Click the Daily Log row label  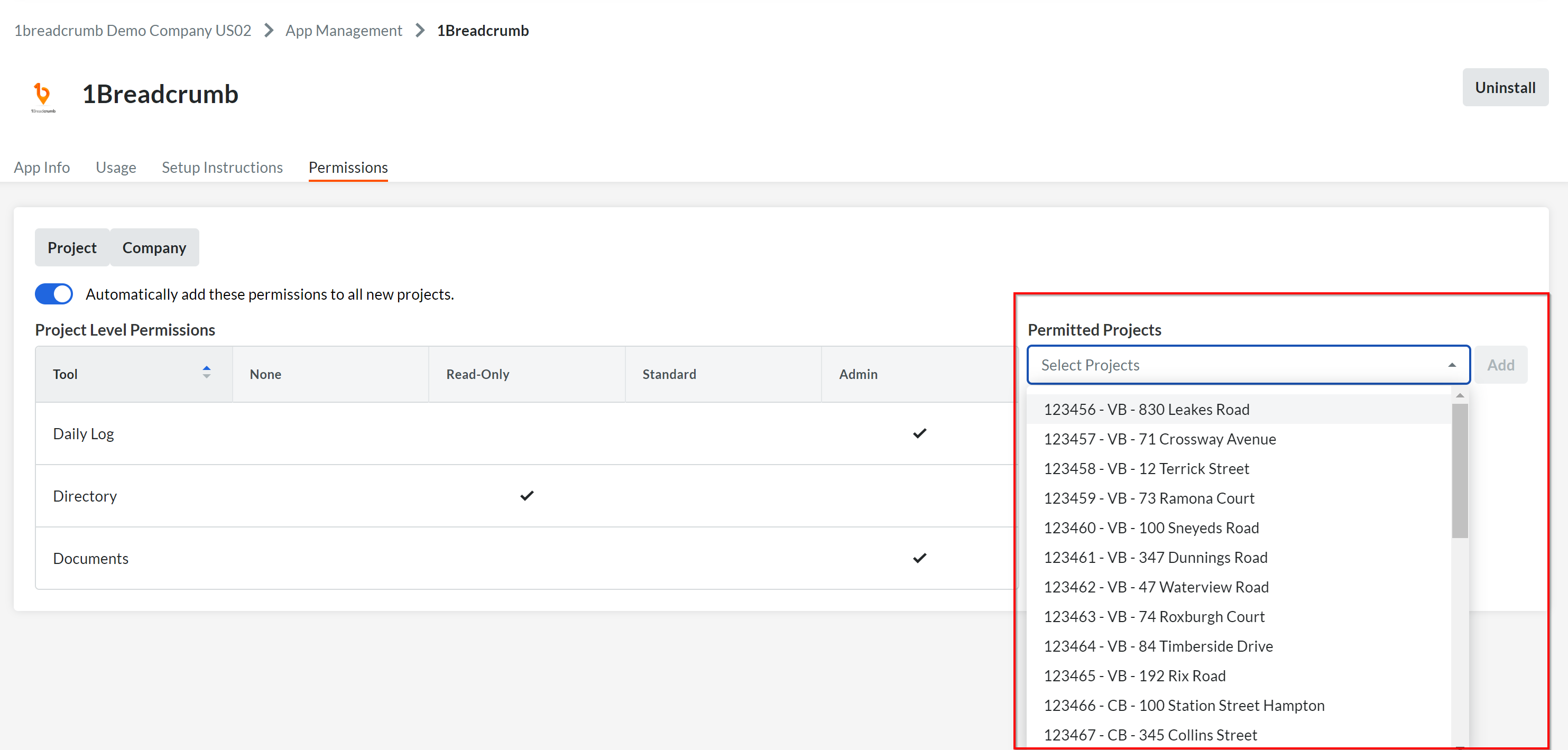(84, 434)
